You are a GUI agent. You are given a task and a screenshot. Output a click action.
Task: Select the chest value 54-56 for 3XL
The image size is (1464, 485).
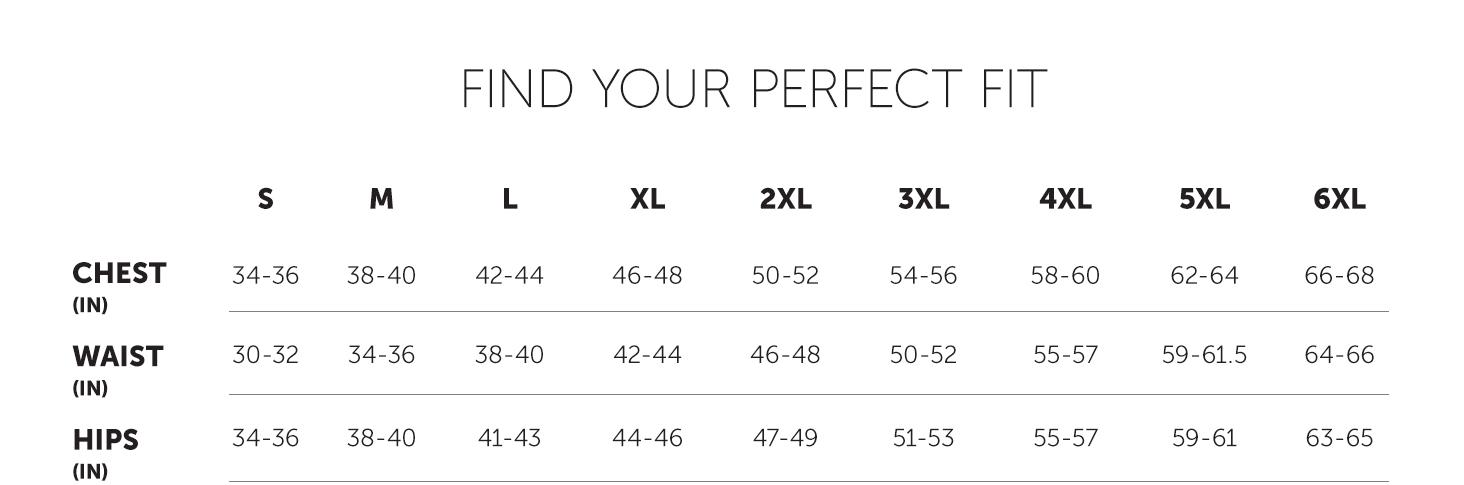coord(923,275)
